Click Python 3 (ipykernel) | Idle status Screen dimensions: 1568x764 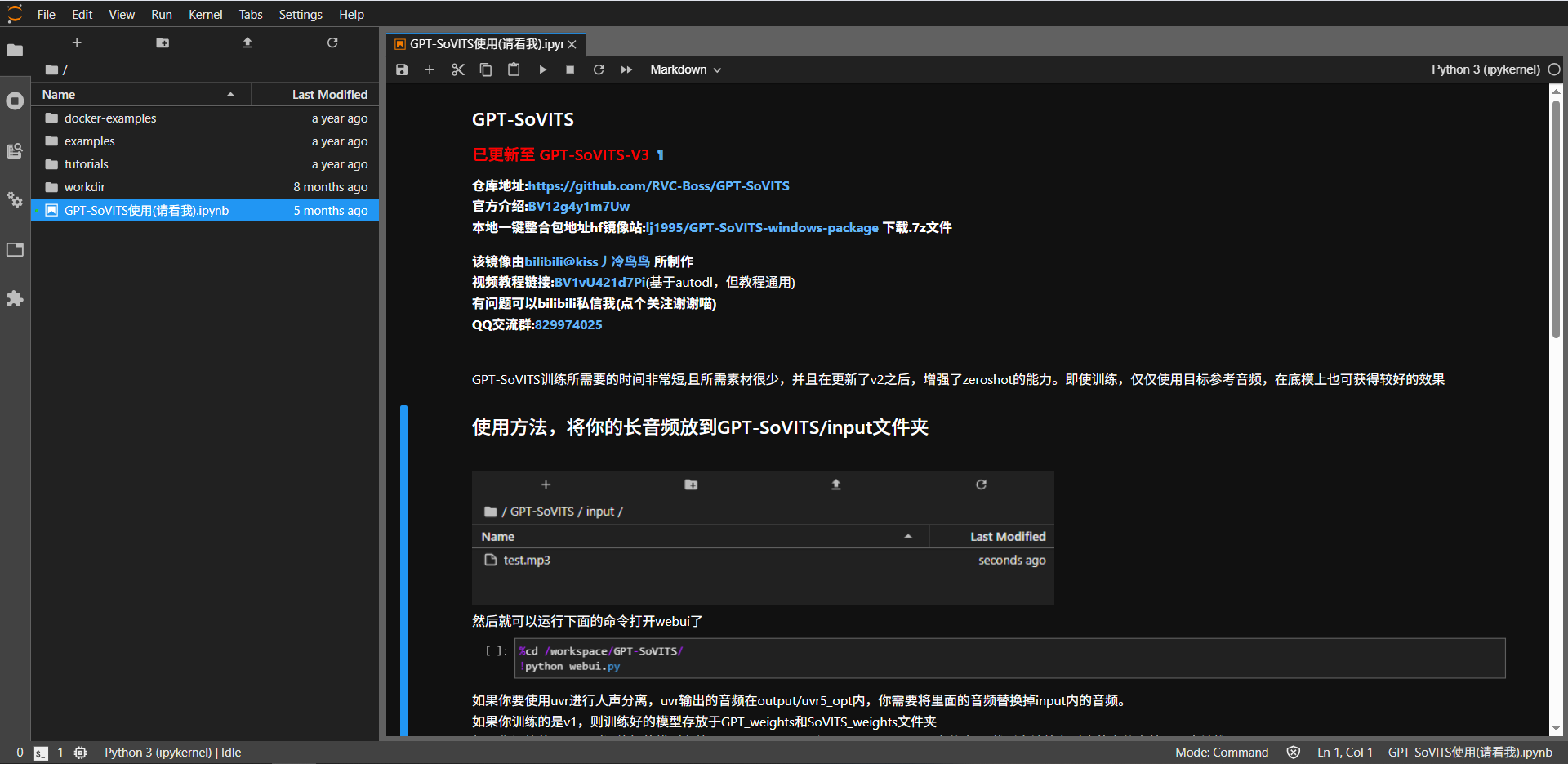[172, 753]
